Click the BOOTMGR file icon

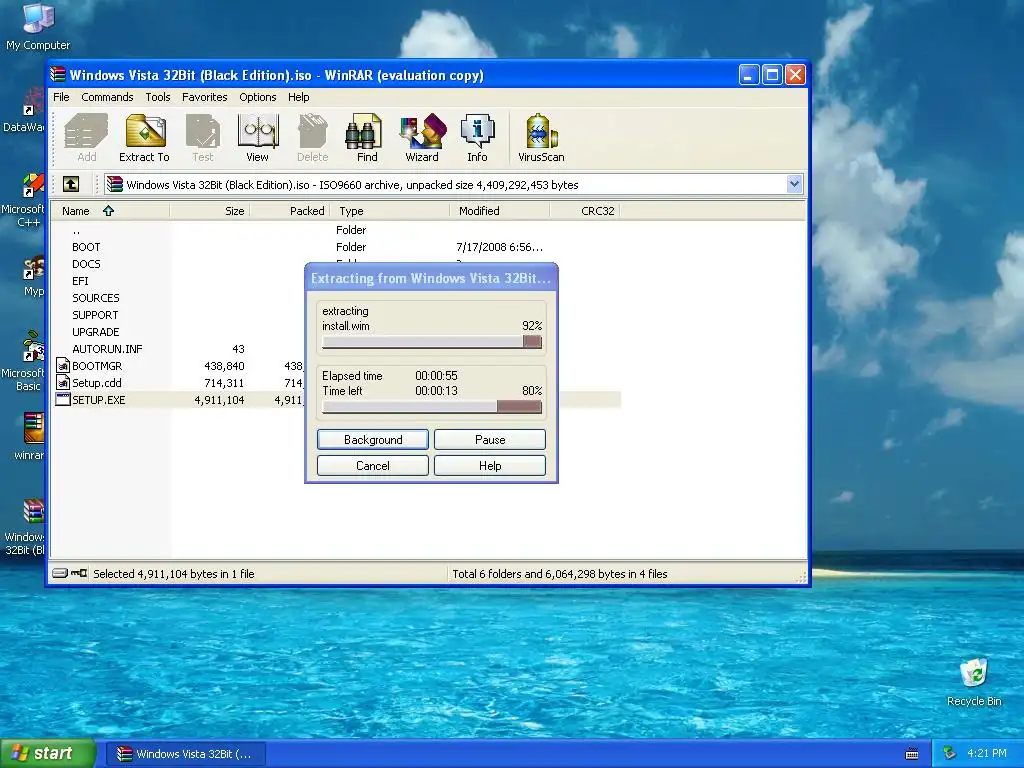(63, 366)
